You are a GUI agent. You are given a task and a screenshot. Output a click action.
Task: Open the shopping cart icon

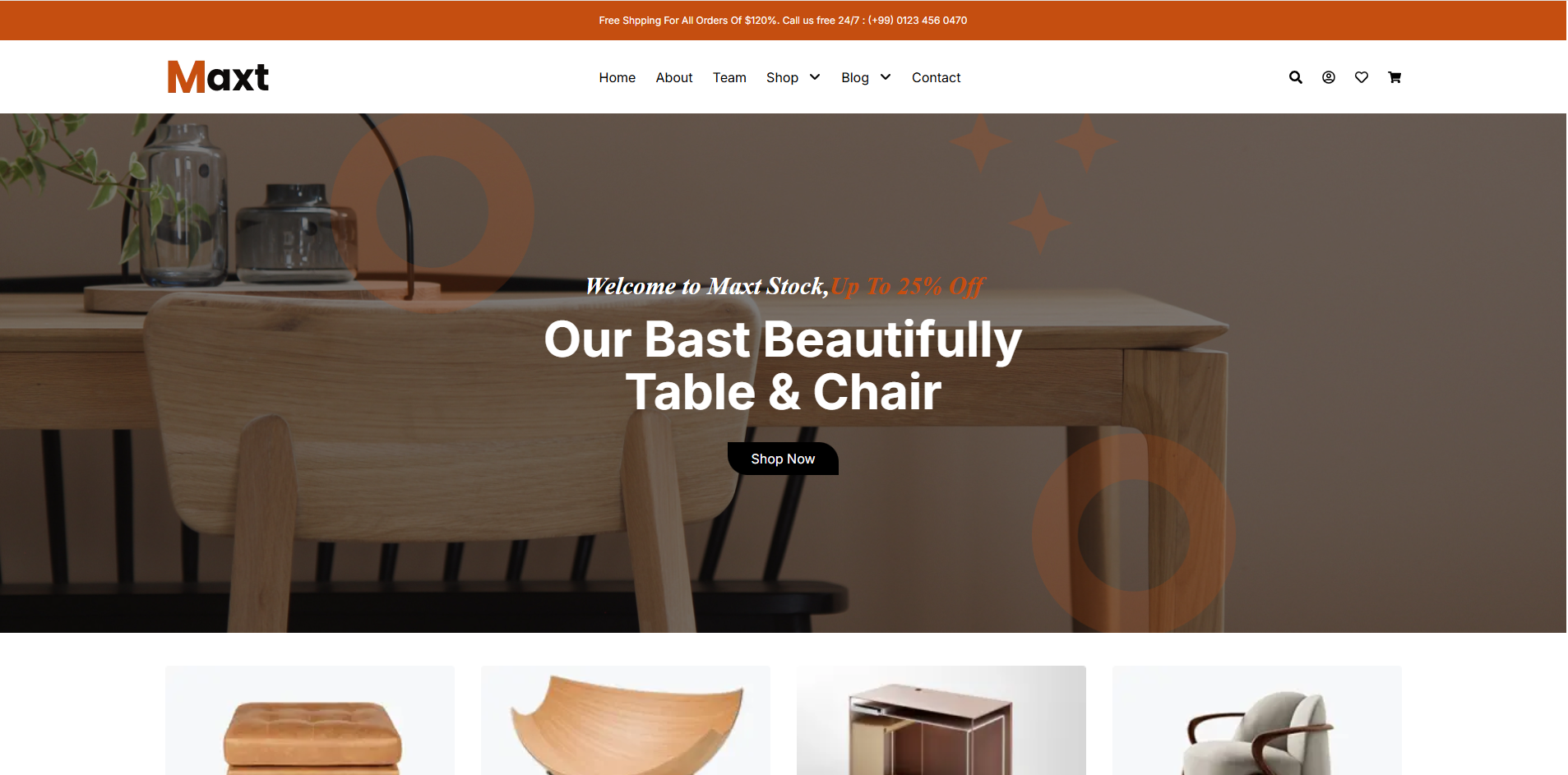point(1395,77)
